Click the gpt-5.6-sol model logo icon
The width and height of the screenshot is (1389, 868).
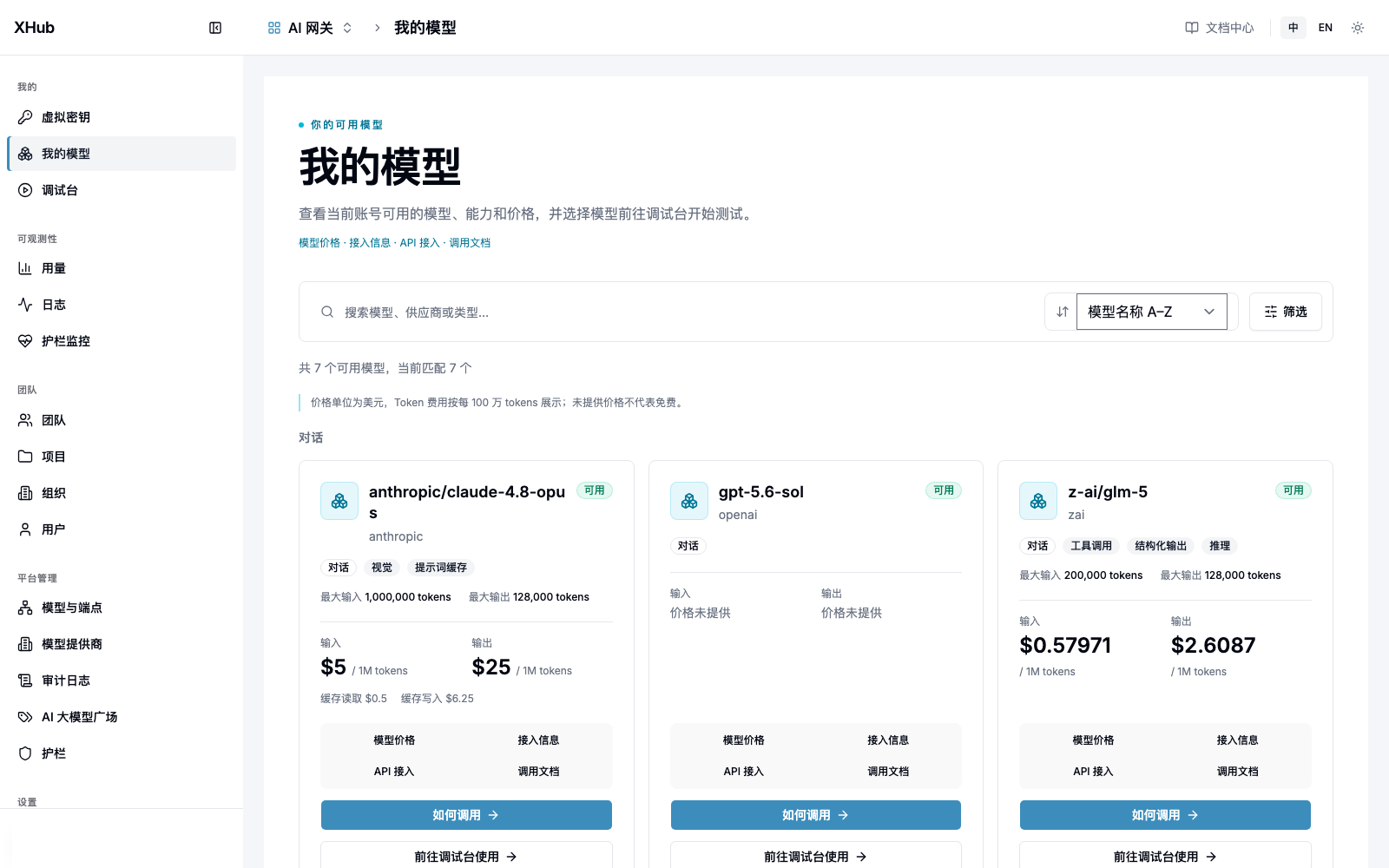coord(689,501)
